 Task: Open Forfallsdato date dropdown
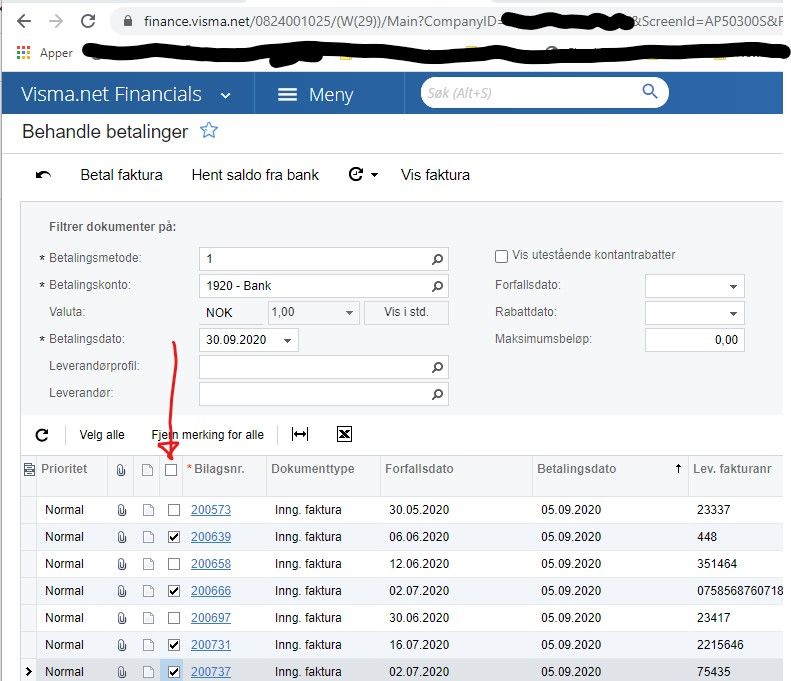pyautogui.click(x=733, y=287)
